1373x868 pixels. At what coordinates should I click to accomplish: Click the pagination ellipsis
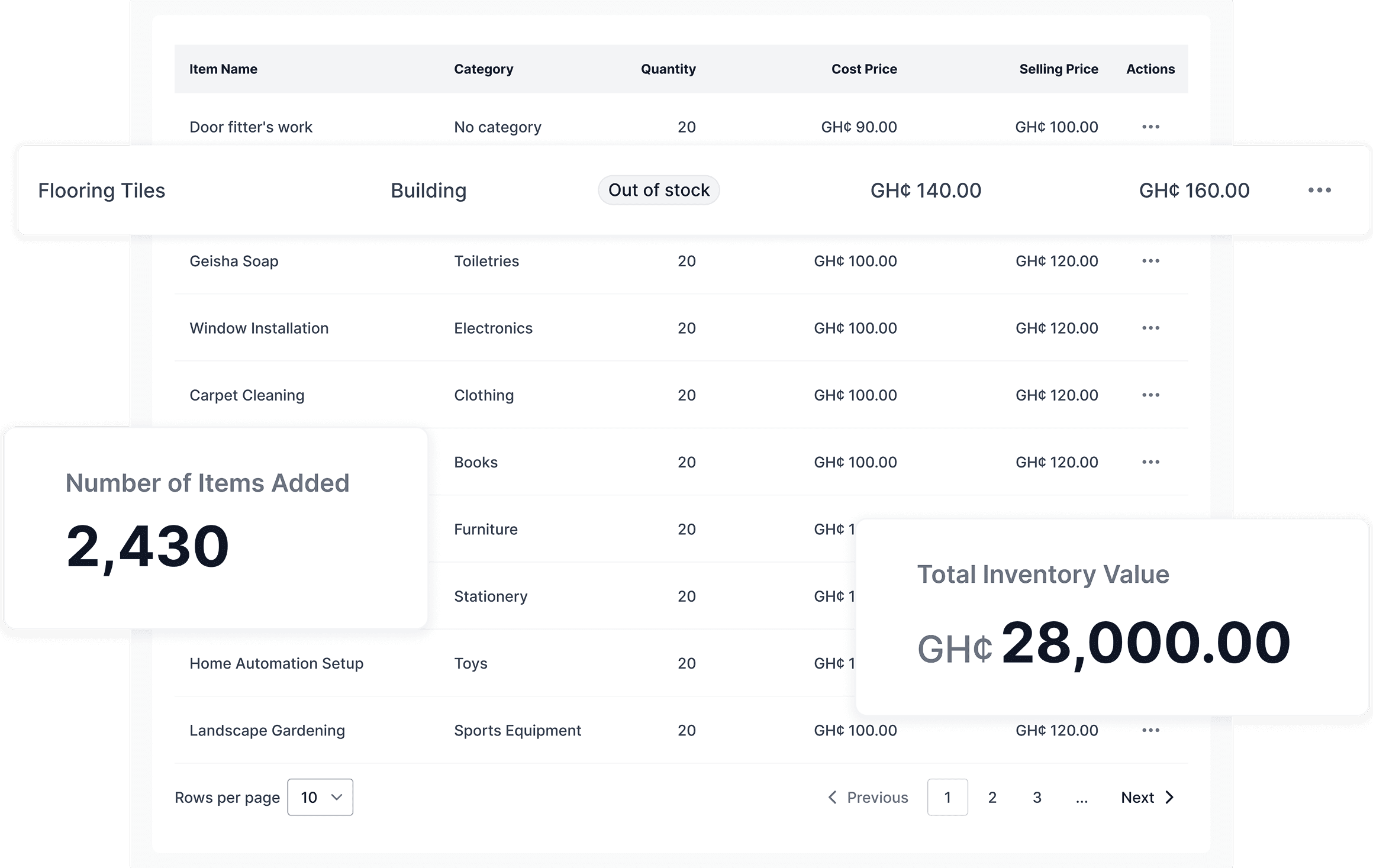pos(1081,799)
